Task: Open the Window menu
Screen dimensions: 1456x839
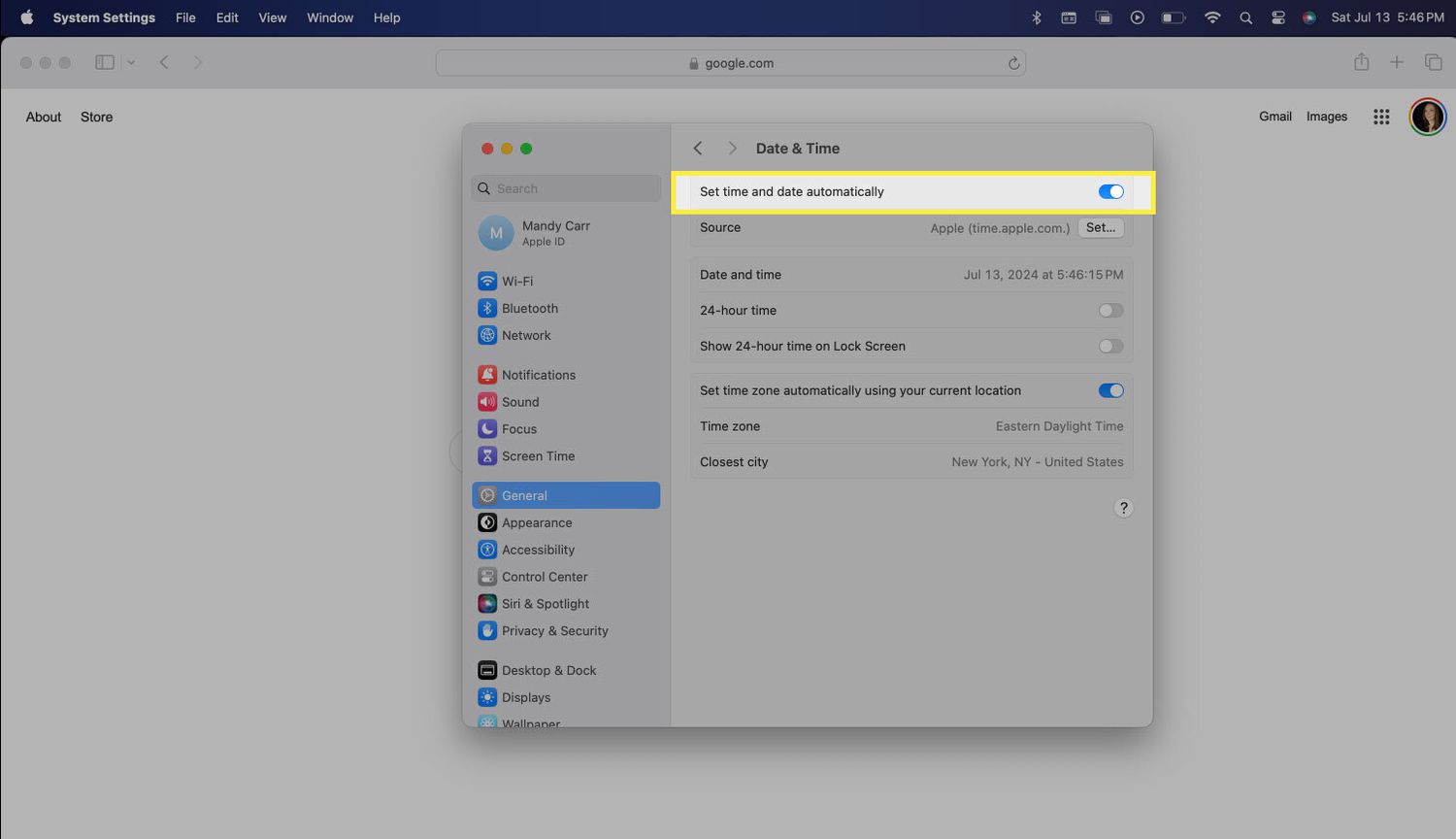Action: click(x=330, y=17)
